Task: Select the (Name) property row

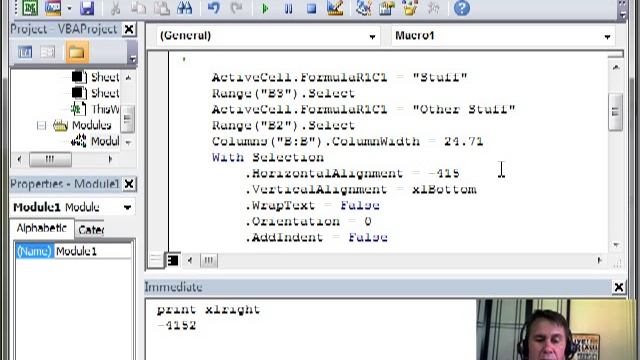Action: click(35, 251)
